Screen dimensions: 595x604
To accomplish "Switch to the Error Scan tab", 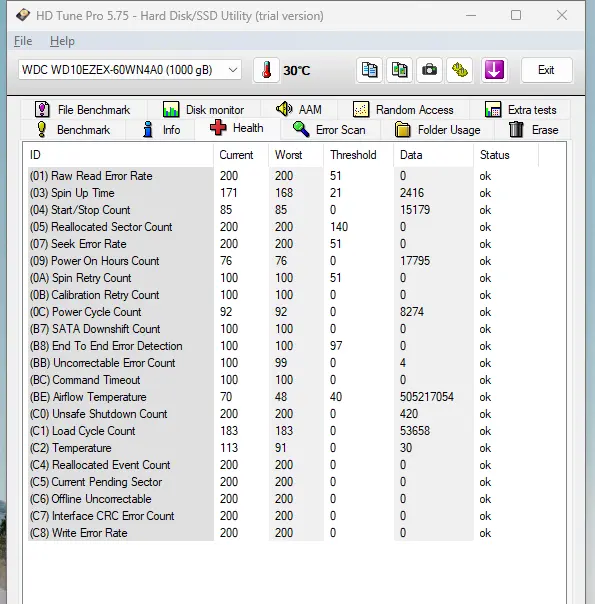I will coord(330,130).
